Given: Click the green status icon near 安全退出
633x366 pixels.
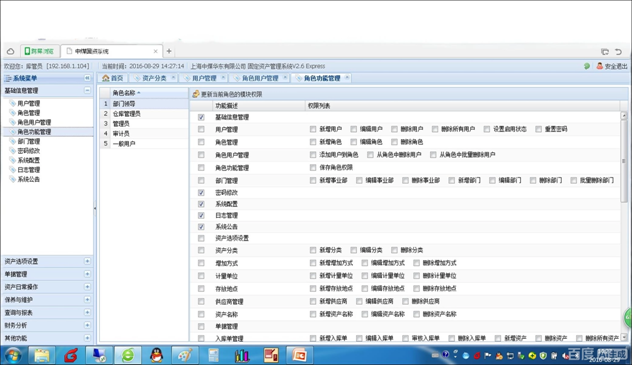Looking at the screenshot, I should tap(587, 66).
